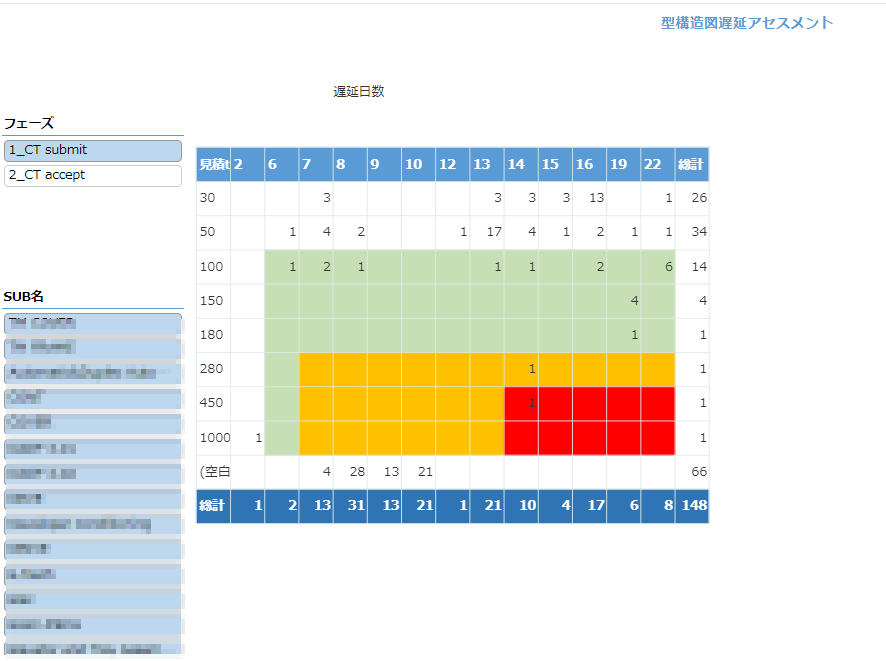886x661 pixels.
Task: Select the "1_CT submit" phase filter
Action: click(x=92, y=151)
